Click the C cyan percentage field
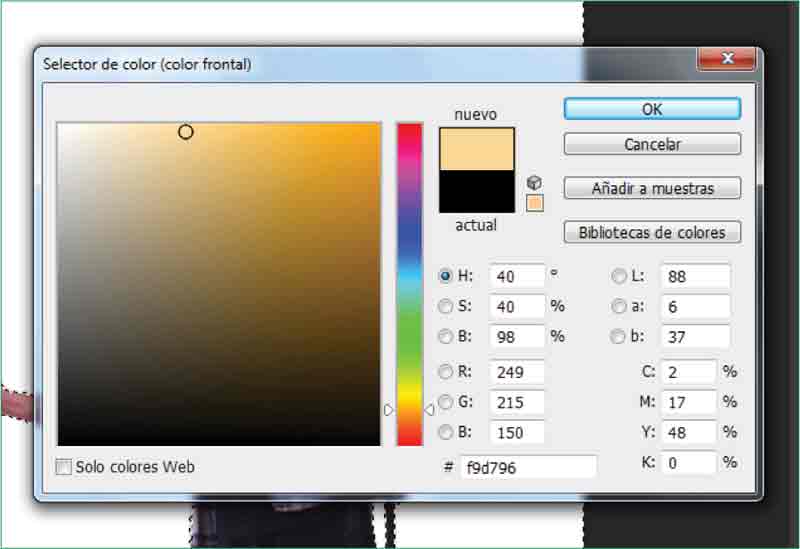Viewport: 800px width, 549px height. click(689, 372)
